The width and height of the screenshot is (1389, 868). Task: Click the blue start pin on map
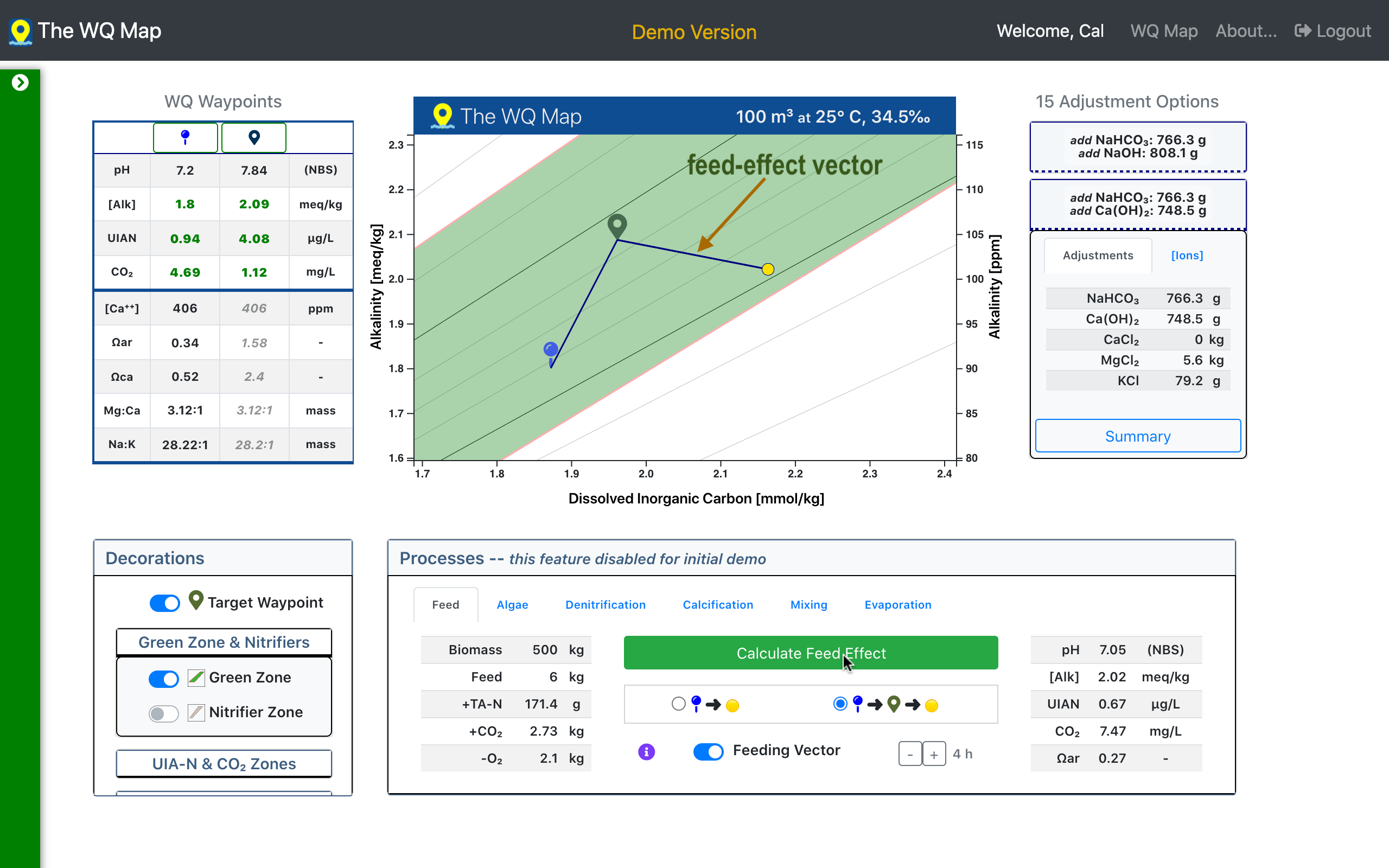[x=550, y=350]
